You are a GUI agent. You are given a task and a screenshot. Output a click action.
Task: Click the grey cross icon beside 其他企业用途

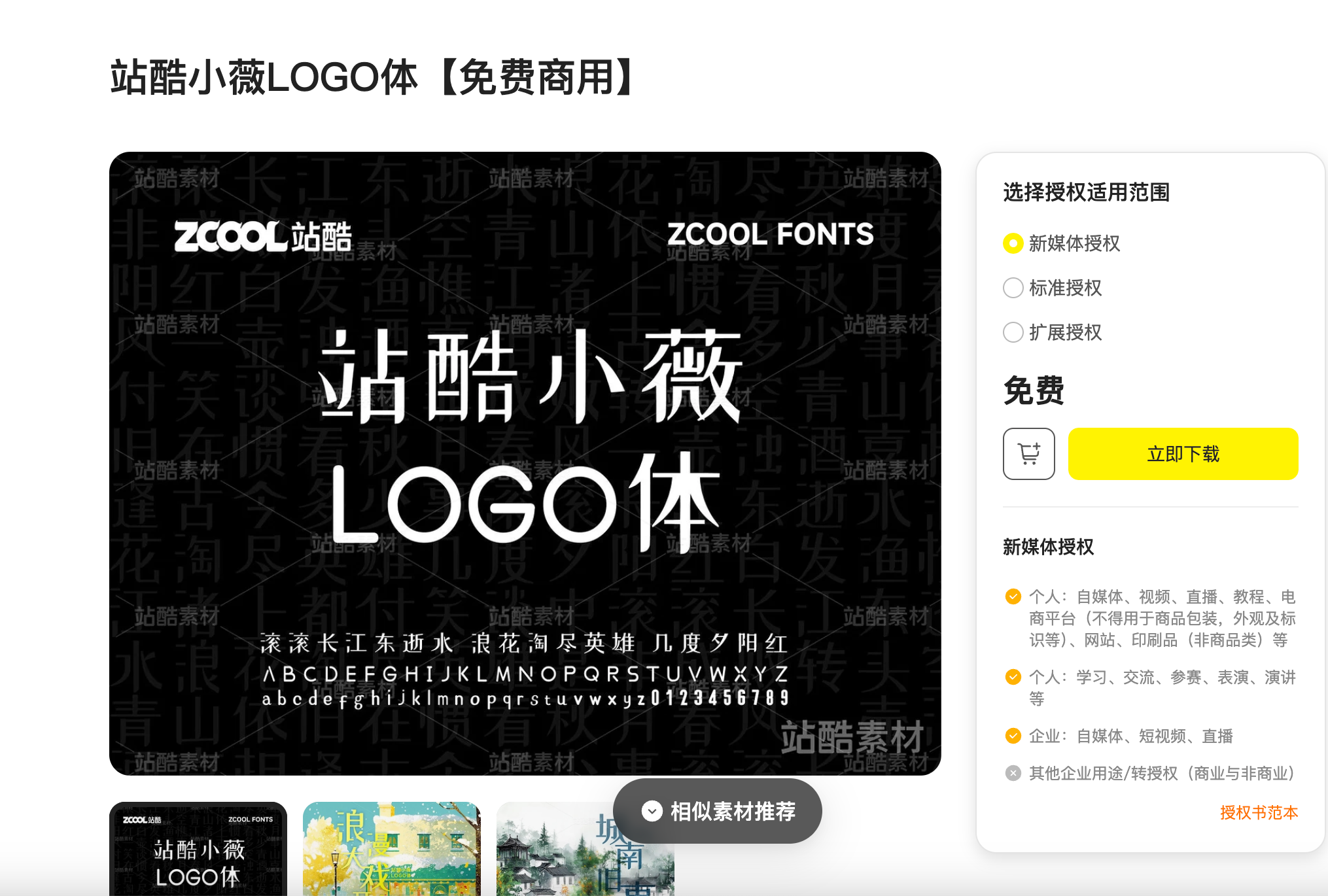point(1013,773)
